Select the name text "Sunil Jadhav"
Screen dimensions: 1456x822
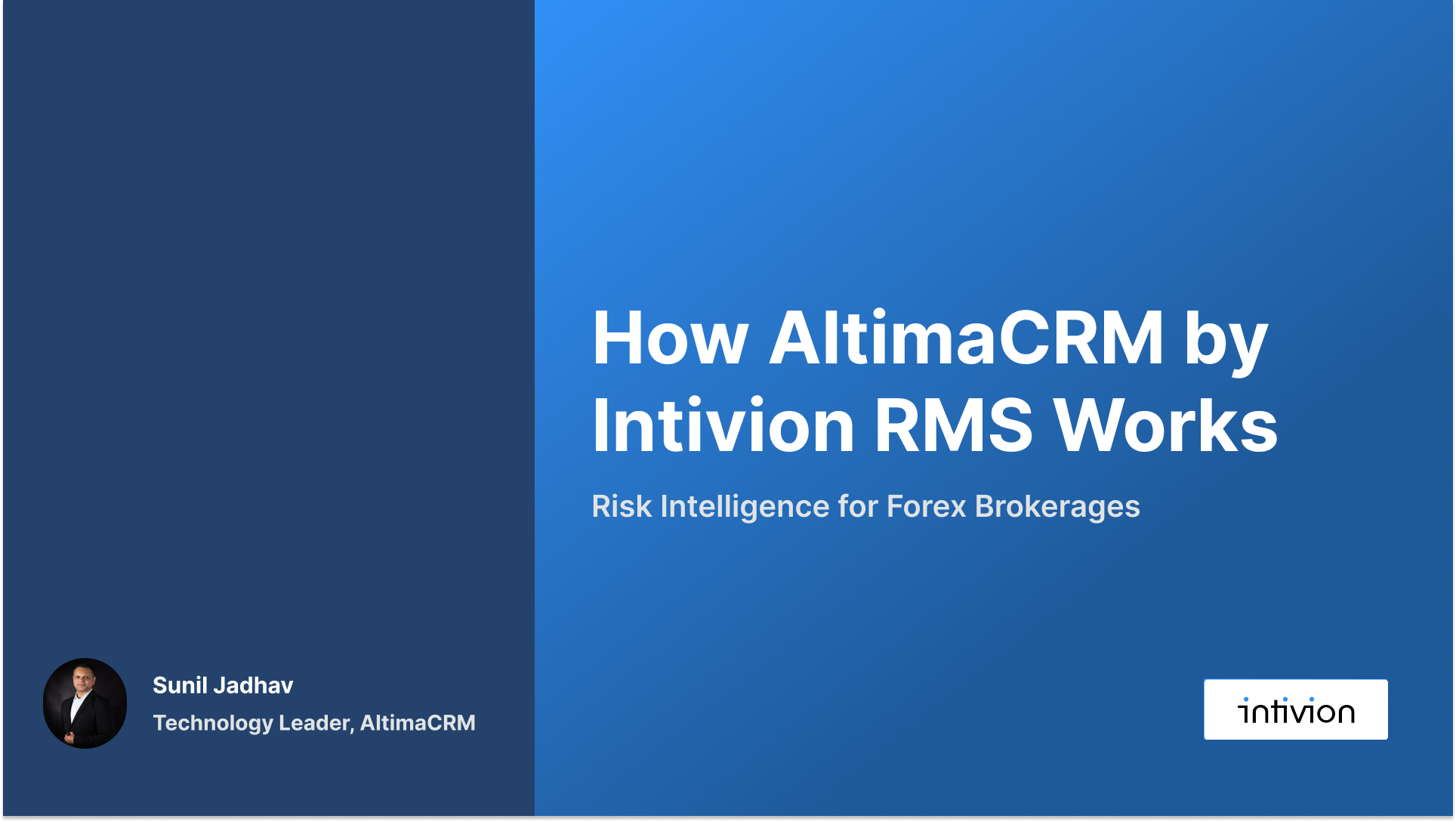223,685
